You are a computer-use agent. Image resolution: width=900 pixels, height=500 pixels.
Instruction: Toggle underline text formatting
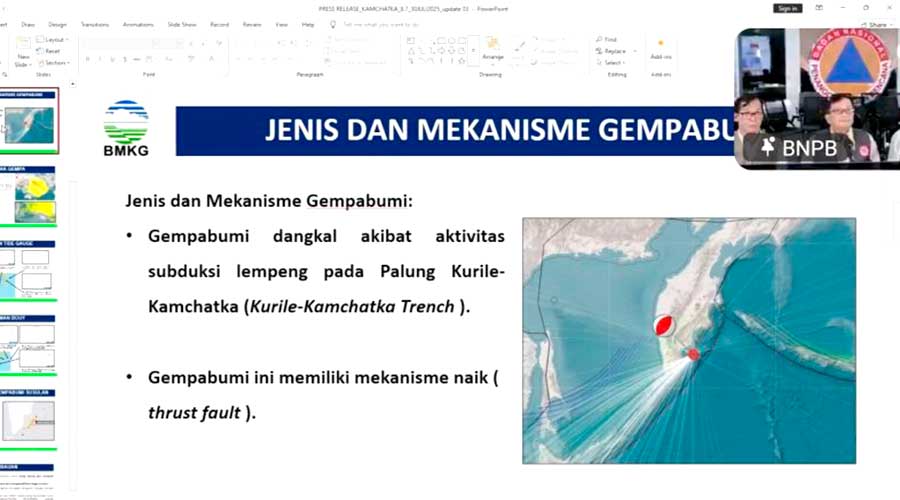pyautogui.click(x=113, y=59)
